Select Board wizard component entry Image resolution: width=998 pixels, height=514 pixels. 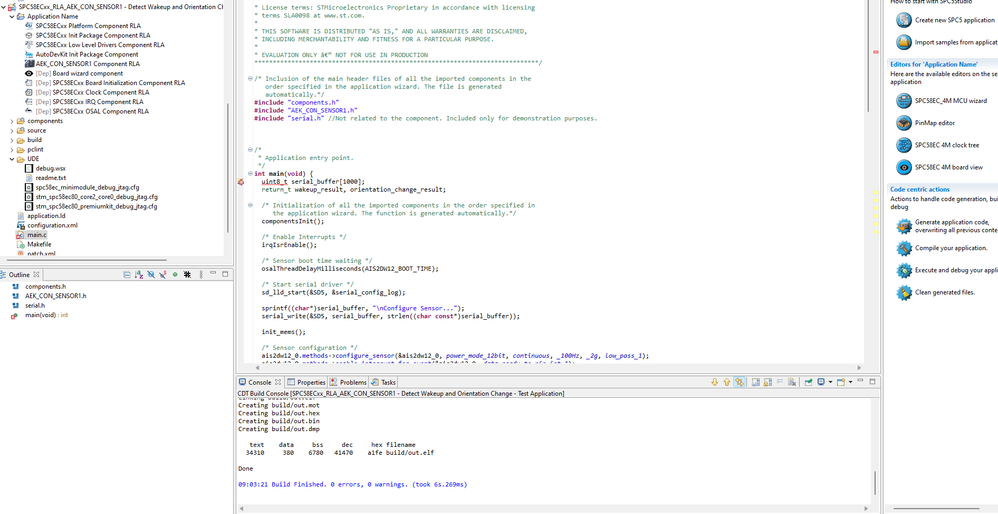pos(79,73)
